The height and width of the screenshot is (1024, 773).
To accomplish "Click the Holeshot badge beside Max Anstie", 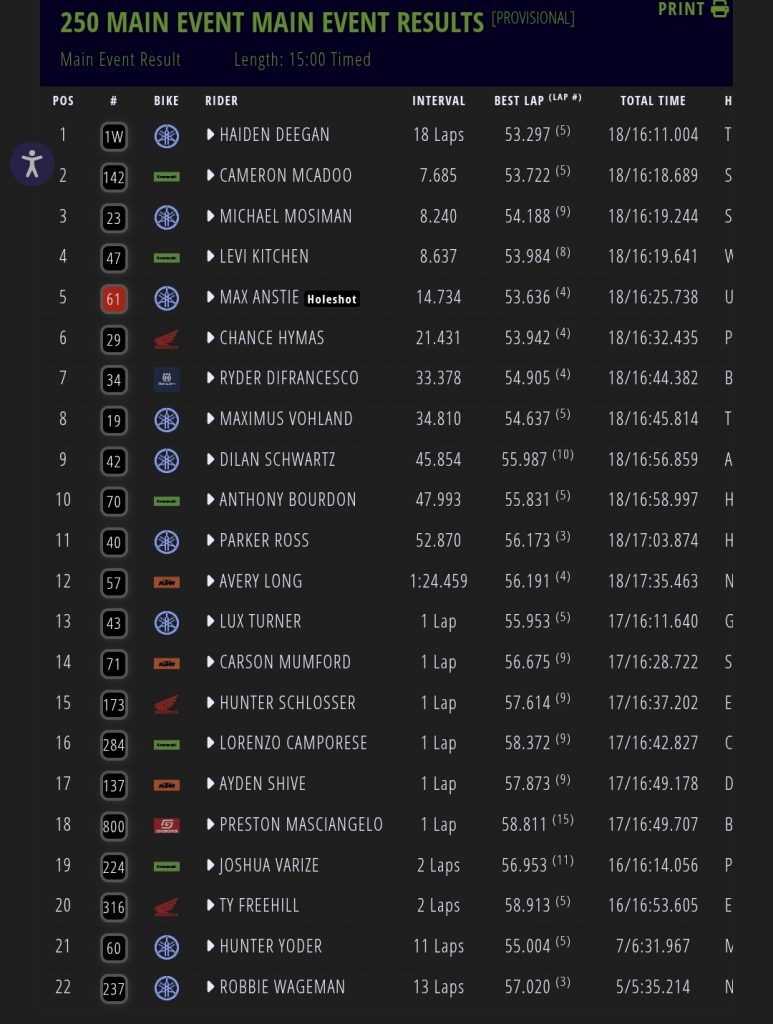I will tap(332, 299).
